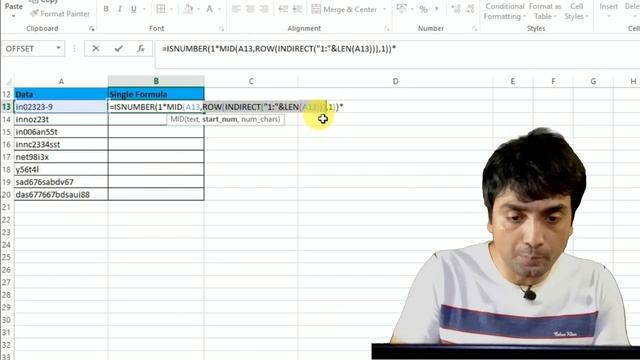Click the Accounting Number Format icon
Image resolution: width=640 pixels, height=360 pixels.
402,9
